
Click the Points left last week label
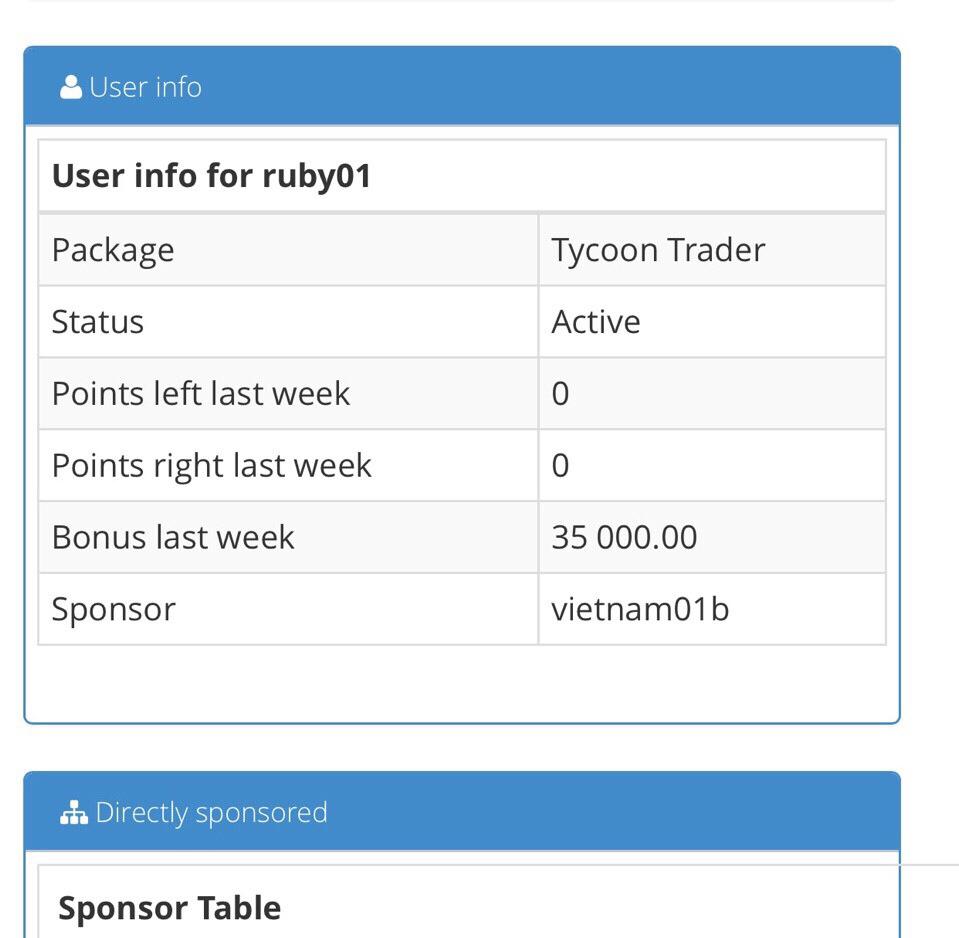coord(201,394)
